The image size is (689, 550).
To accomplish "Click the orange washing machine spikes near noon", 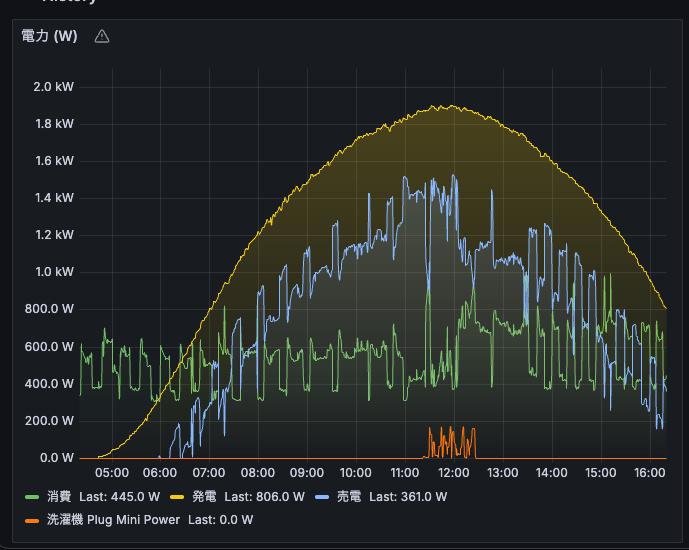I will (451, 440).
